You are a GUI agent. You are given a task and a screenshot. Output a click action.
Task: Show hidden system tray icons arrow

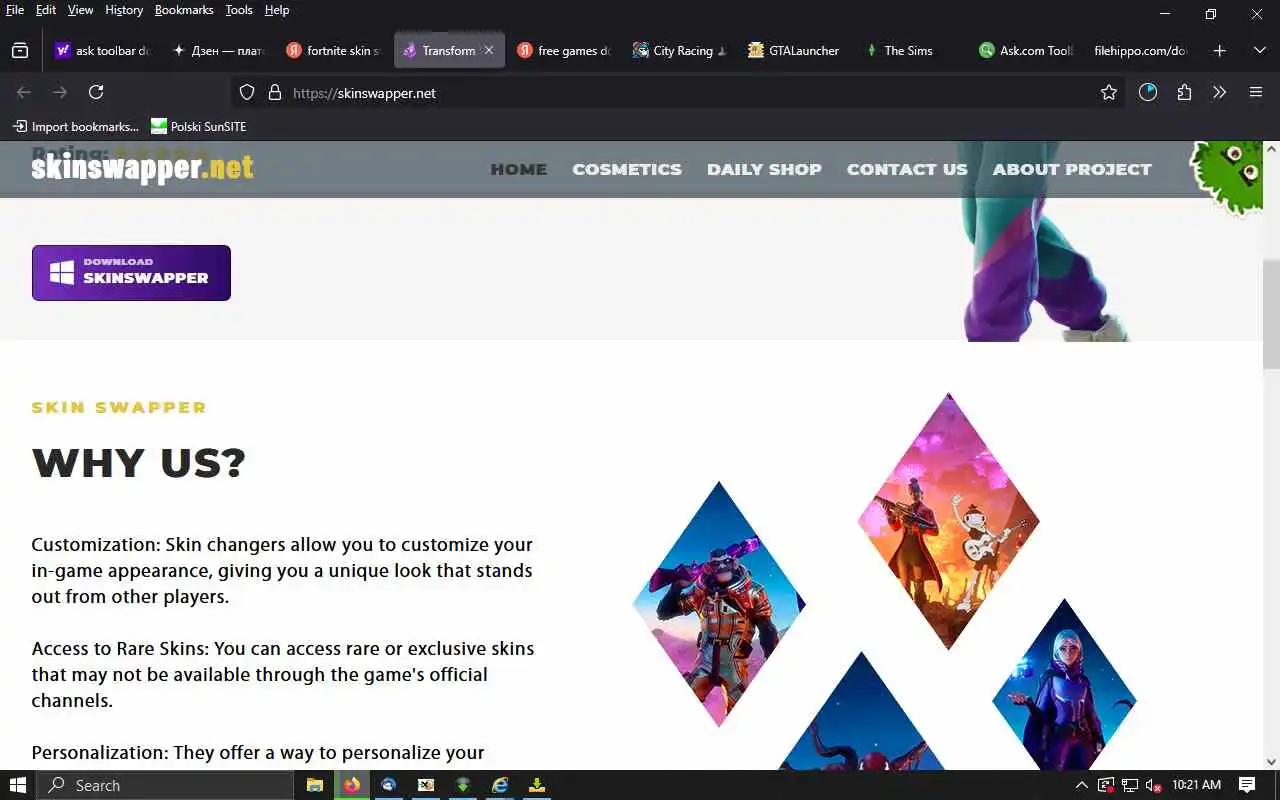point(1081,785)
